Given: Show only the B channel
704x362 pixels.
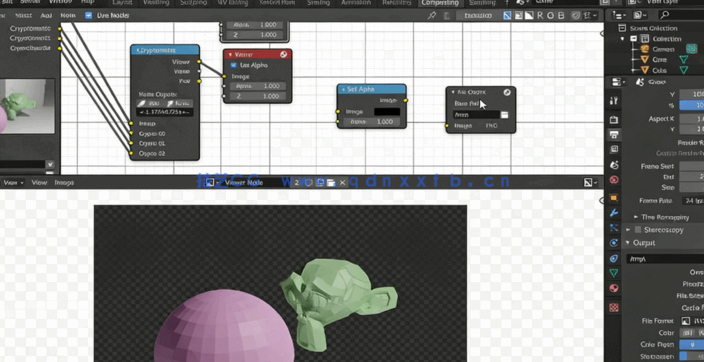Looking at the screenshot, I should [x=561, y=16].
